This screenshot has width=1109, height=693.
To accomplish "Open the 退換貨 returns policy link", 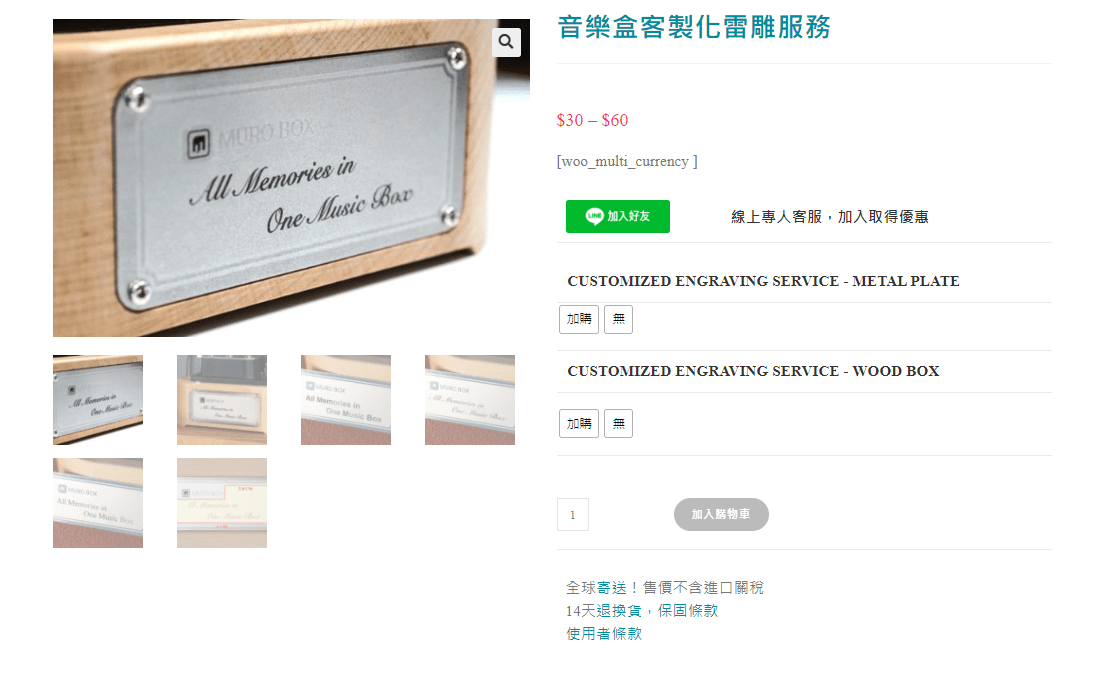I will [619, 610].
